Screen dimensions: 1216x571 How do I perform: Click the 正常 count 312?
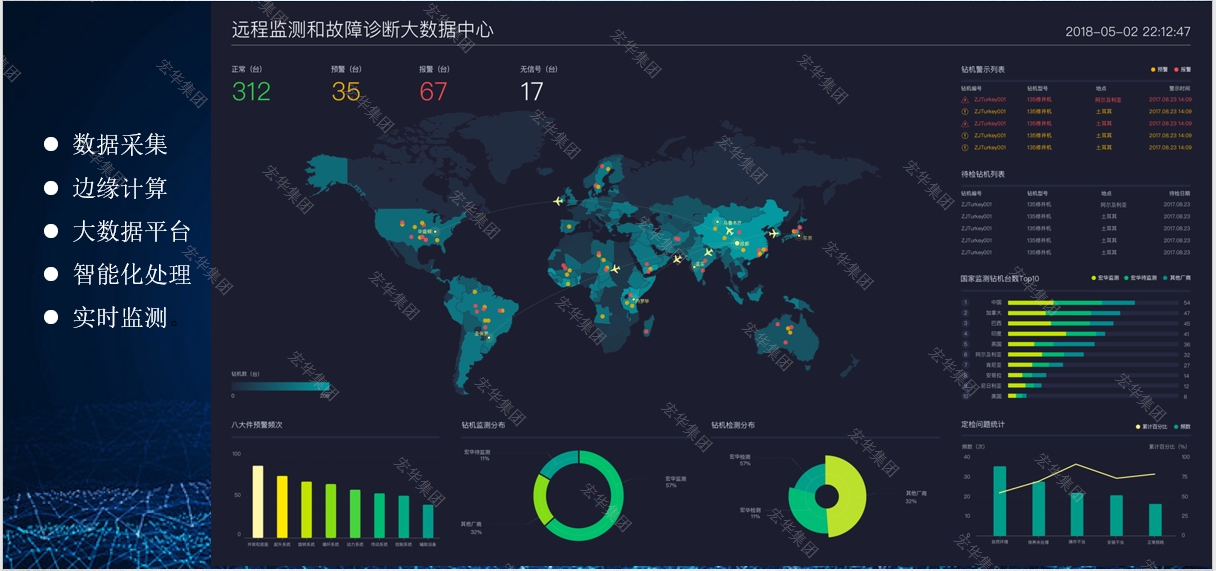click(x=251, y=92)
